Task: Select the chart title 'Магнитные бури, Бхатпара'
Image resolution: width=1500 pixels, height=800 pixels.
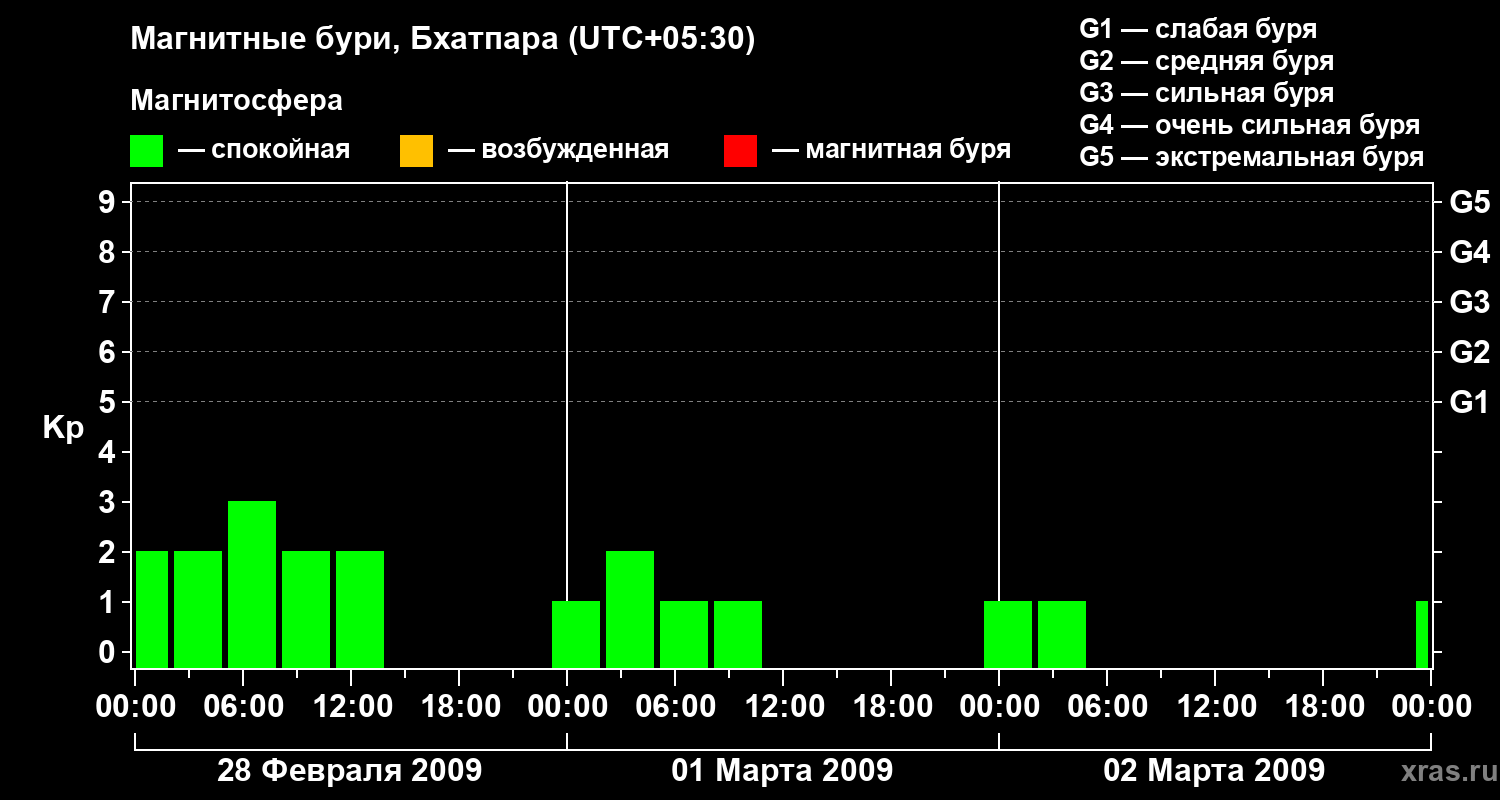Action: [345, 40]
